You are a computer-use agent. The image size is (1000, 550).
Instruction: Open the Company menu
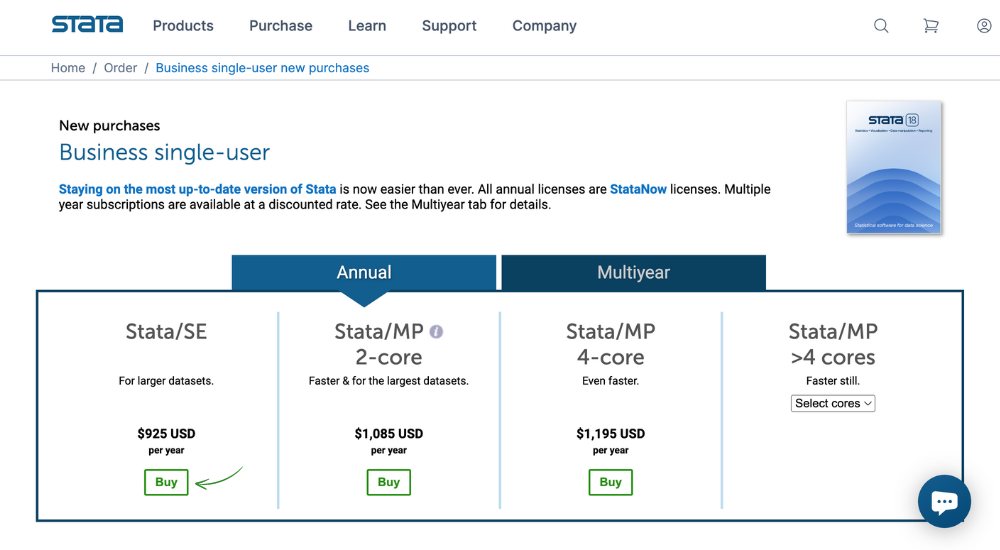[x=544, y=26]
